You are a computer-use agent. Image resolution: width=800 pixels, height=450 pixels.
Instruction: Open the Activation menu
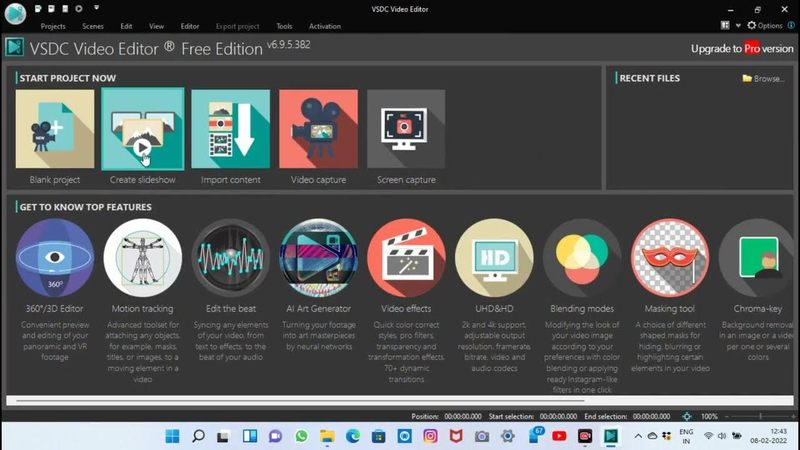pos(325,26)
